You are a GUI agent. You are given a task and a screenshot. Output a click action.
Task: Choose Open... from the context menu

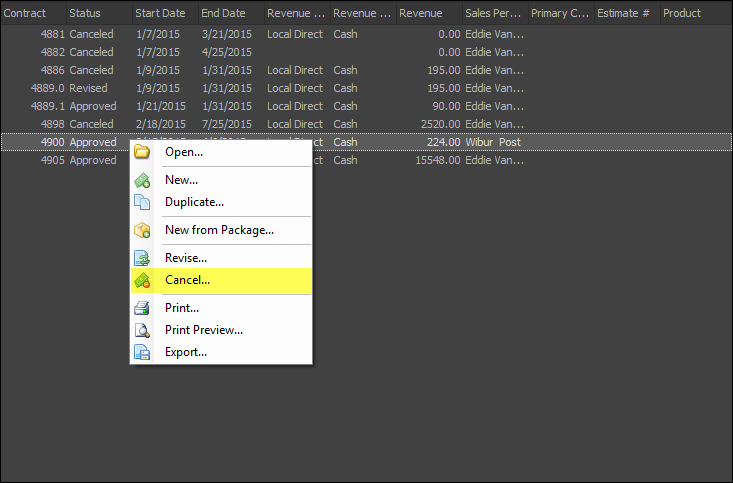(x=221, y=152)
